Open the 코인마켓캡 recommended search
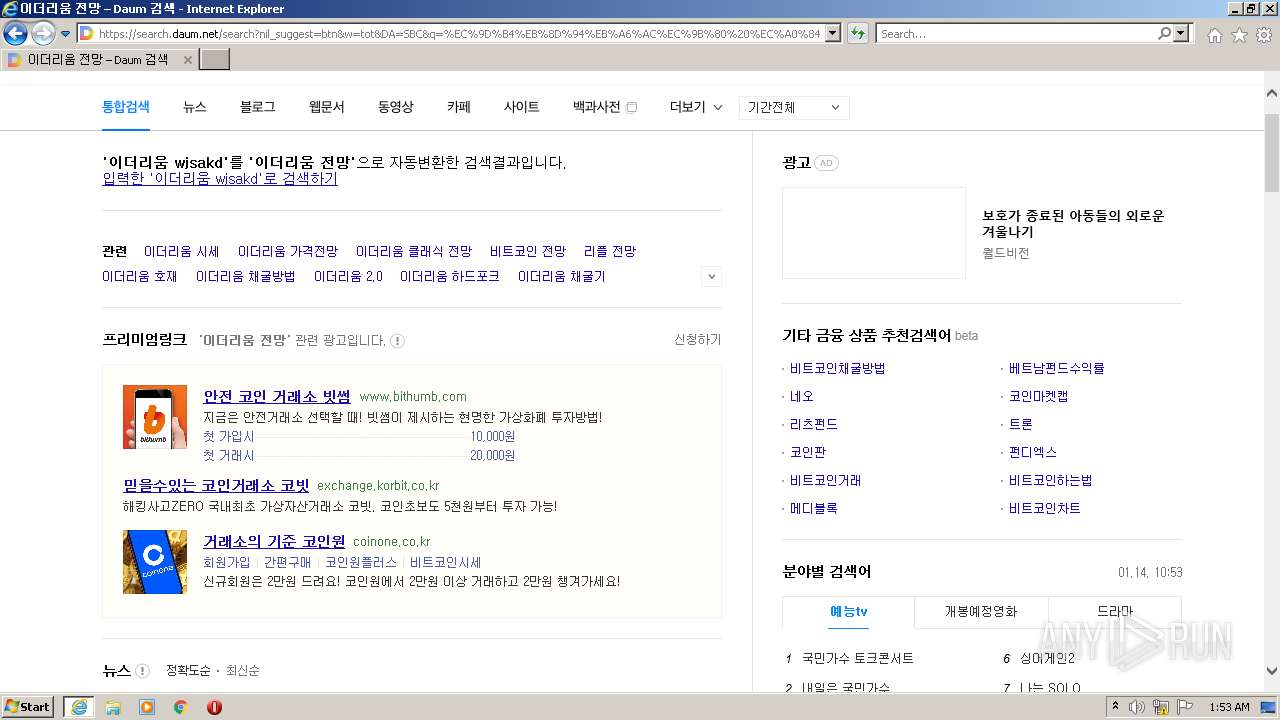1280x720 pixels. click(1038, 396)
